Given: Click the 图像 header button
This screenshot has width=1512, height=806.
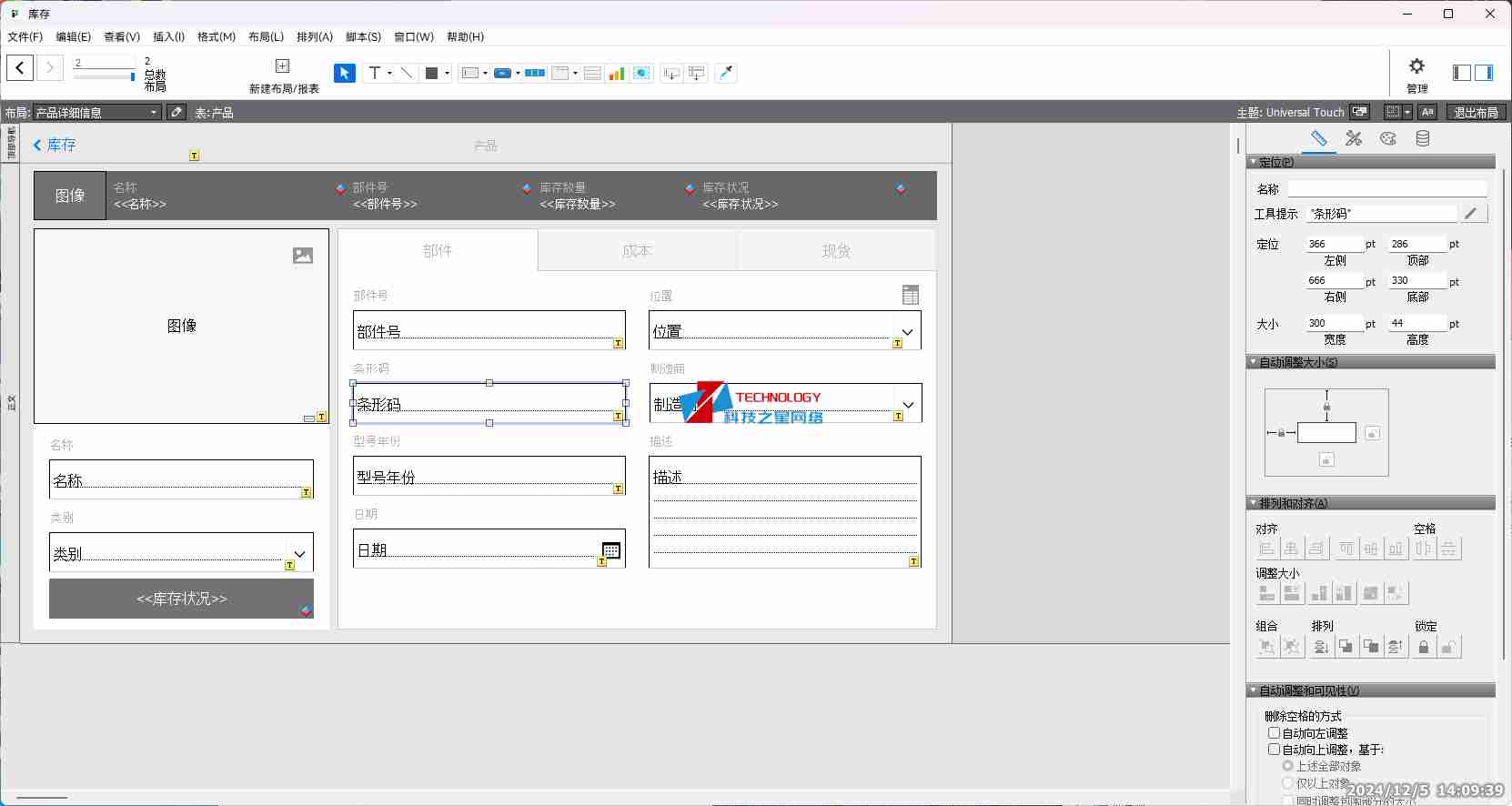Looking at the screenshot, I should coord(70,196).
